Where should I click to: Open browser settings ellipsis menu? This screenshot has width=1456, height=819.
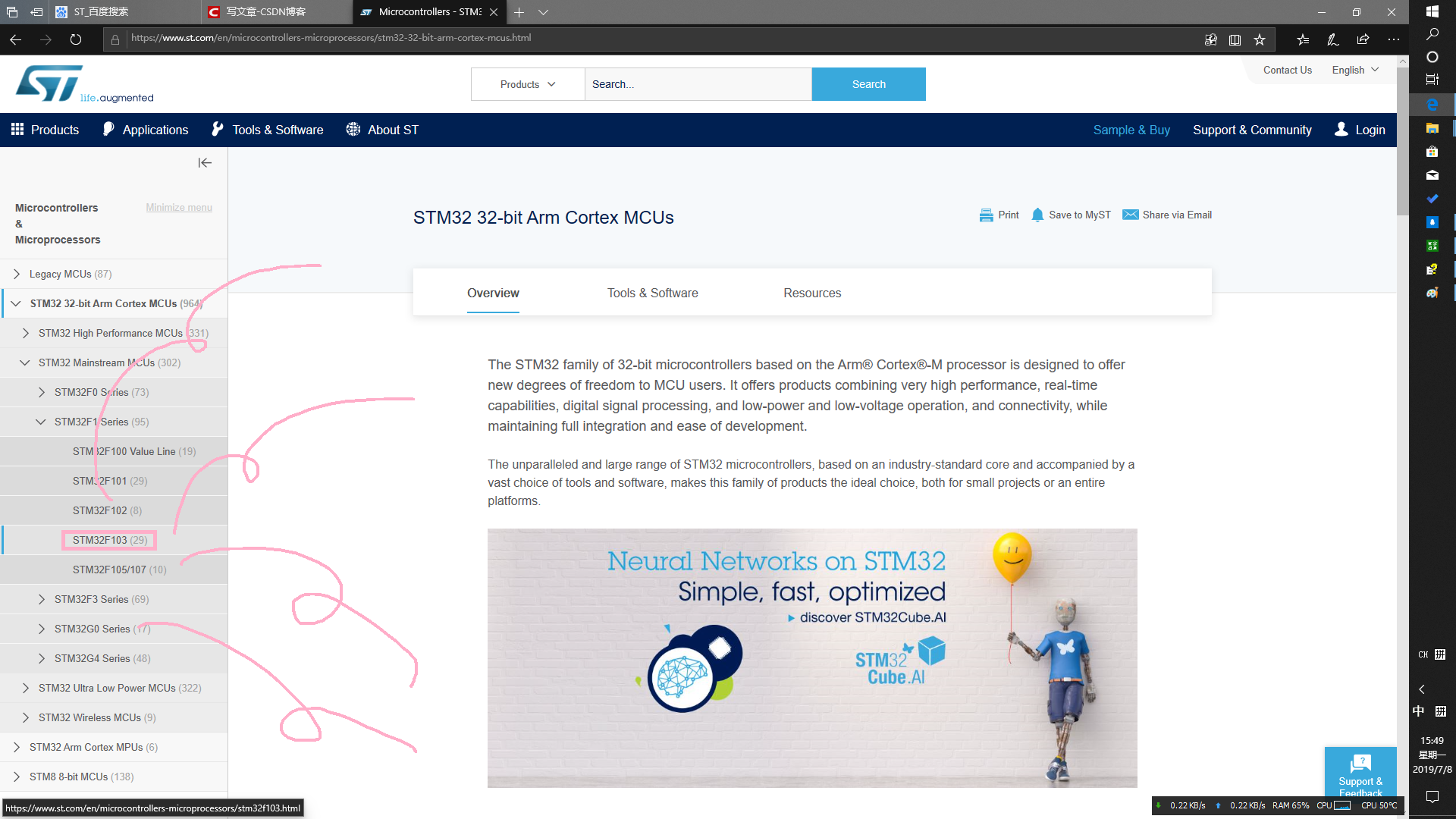[x=1394, y=39]
